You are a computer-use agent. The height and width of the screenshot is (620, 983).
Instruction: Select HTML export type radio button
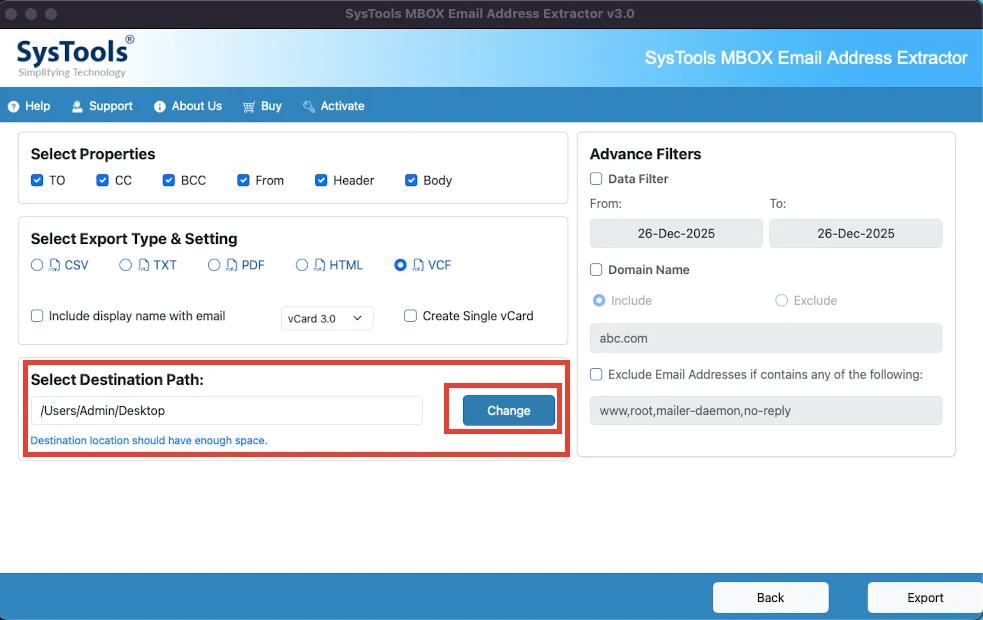point(302,265)
